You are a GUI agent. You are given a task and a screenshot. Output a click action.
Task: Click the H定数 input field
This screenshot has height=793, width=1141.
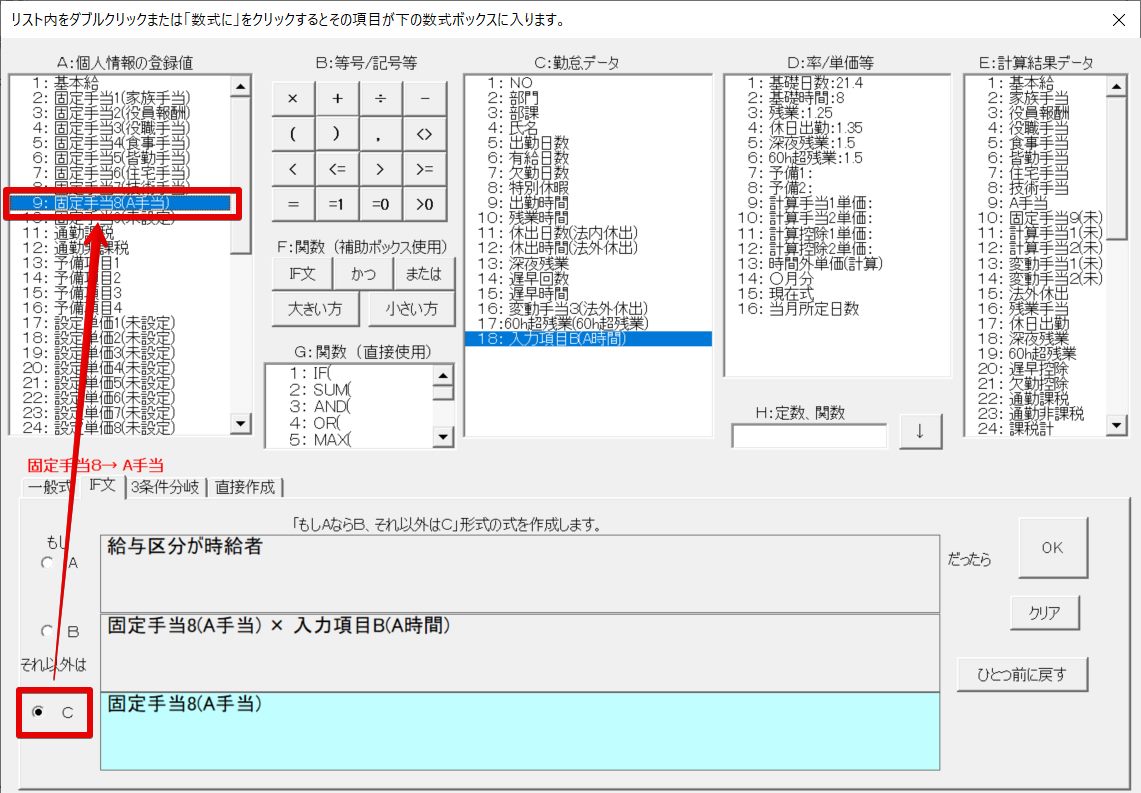click(809, 436)
